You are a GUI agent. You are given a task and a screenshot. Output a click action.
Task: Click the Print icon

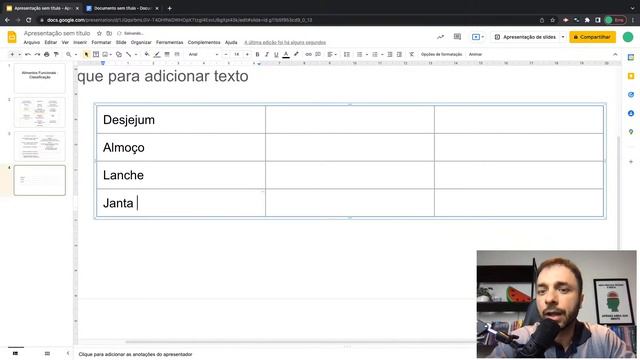47,54
